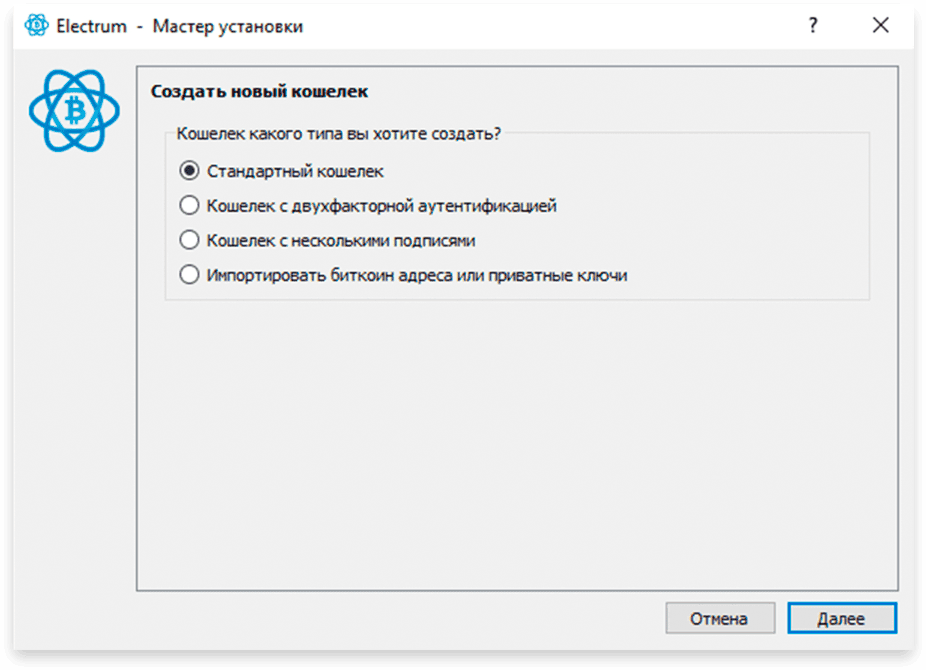Click the small Electrum icon in title bar
The image size is (926, 670).
tap(37, 26)
